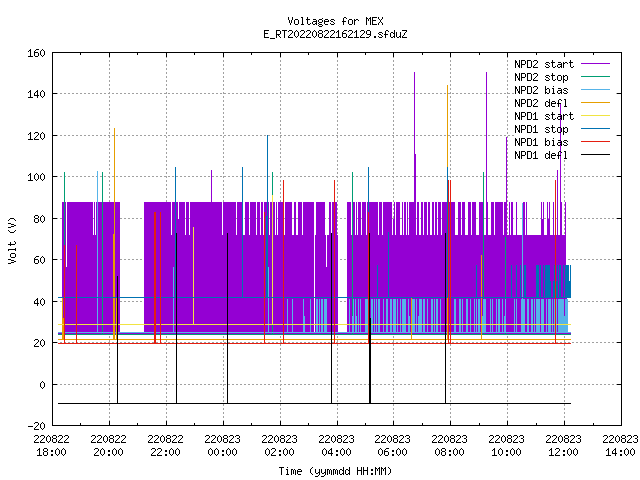Click the x-axis label 220823 10:00
Viewport: 640px width, 480px height.
pos(507,446)
